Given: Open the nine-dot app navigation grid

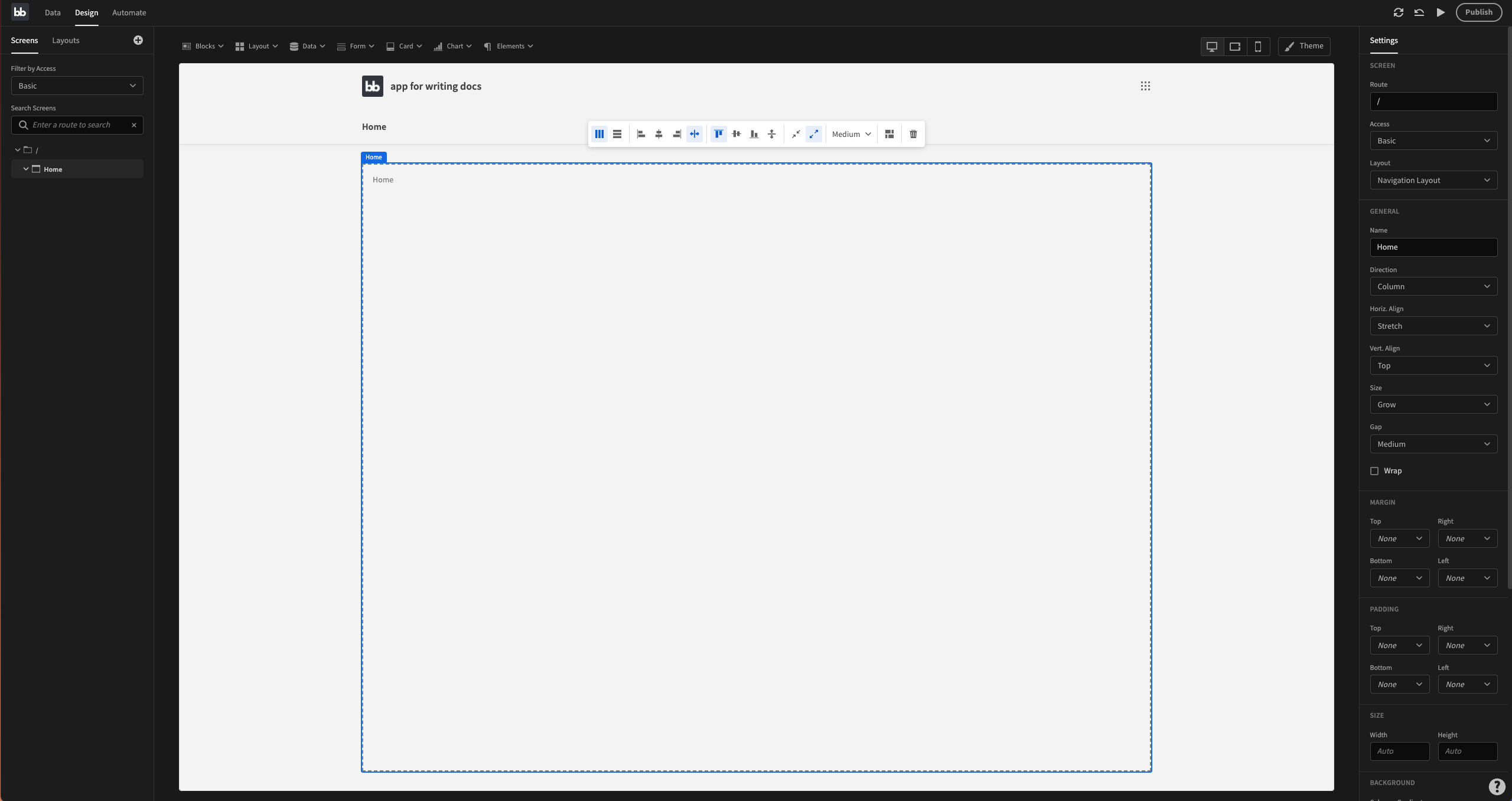Looking at the screenshot, I should click(1145, 86).
